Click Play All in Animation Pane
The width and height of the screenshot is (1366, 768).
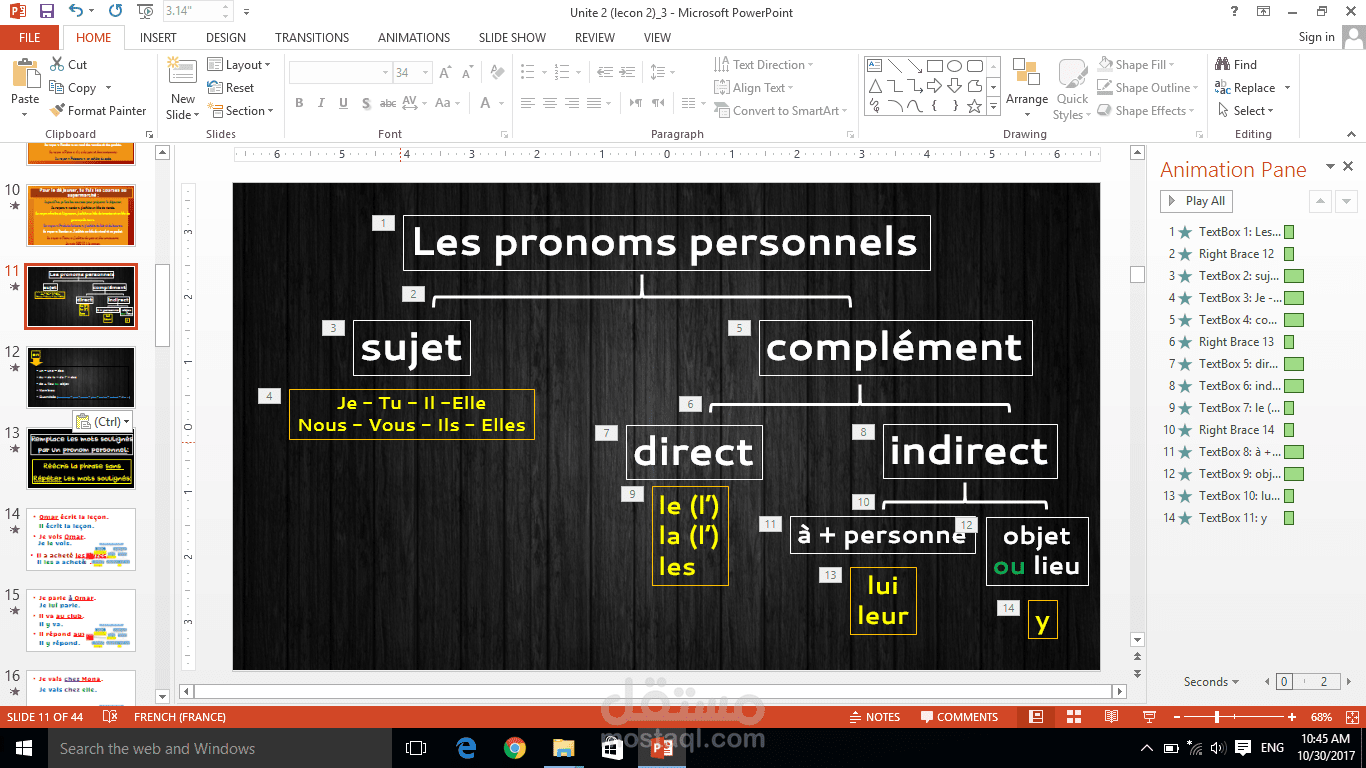1196,201
